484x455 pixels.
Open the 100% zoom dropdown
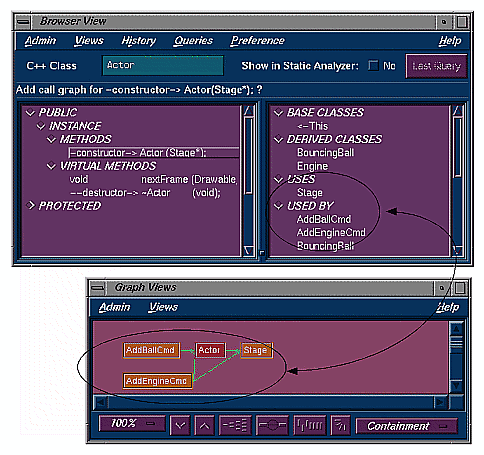132,424
